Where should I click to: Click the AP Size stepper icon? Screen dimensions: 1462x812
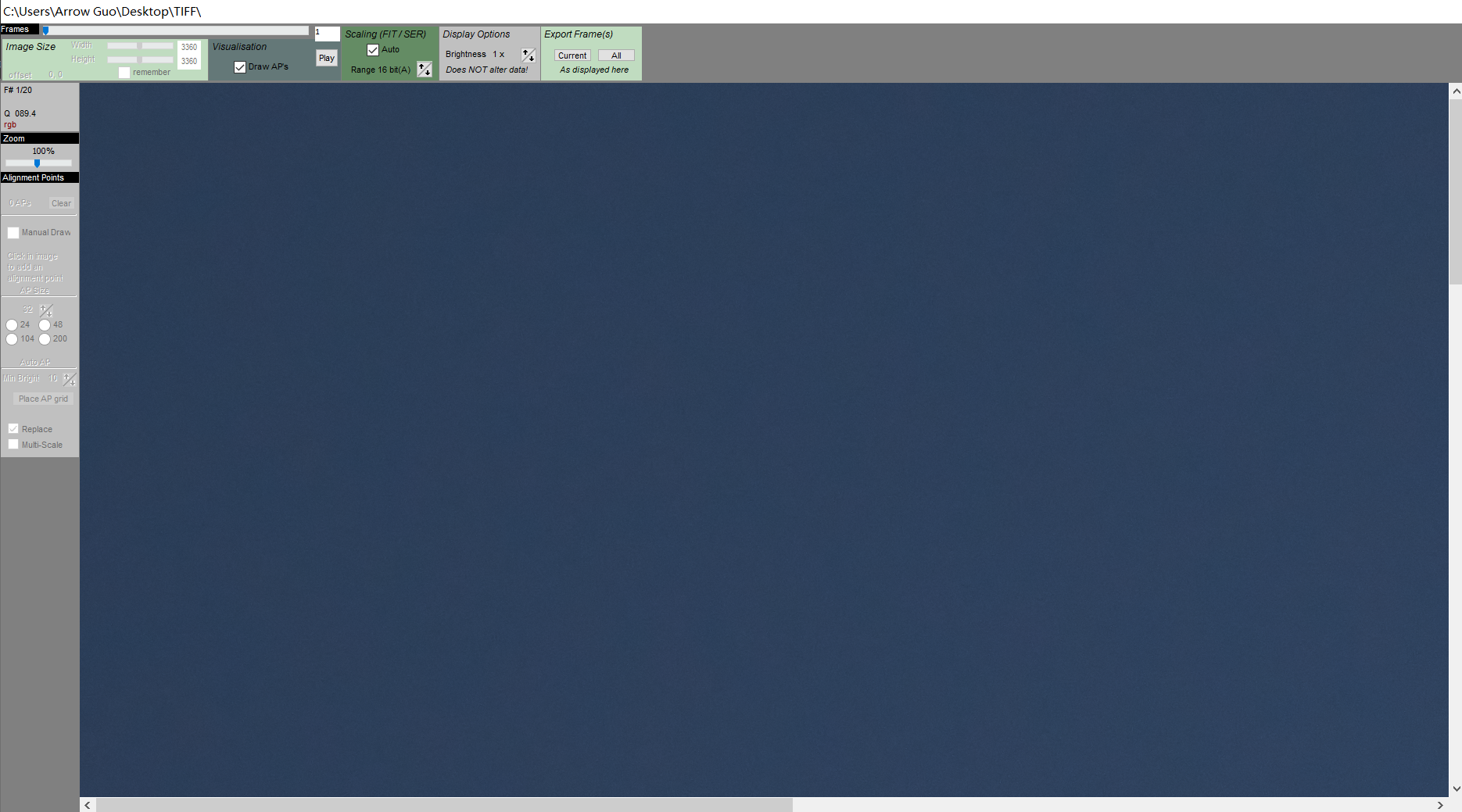[x=46, y=309]
